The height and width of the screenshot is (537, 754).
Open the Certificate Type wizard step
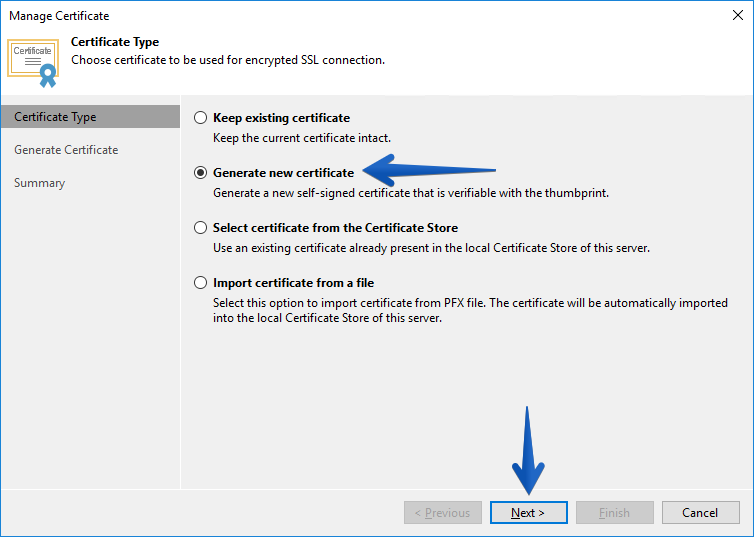tap(90, 117)
